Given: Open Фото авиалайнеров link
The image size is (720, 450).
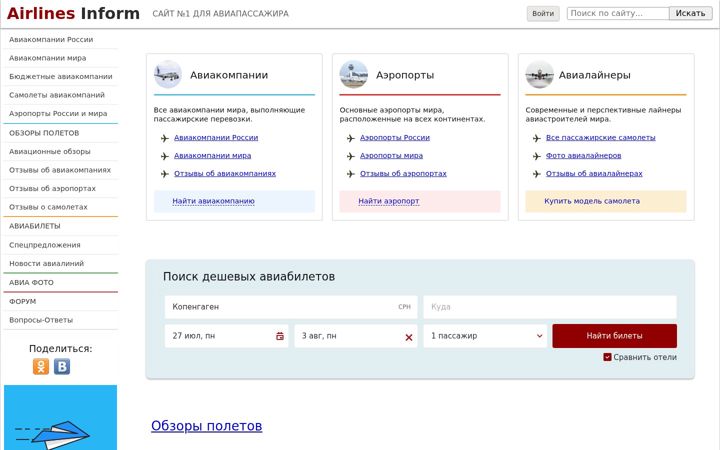Looking at the screenshot, I should pos(584,155).
